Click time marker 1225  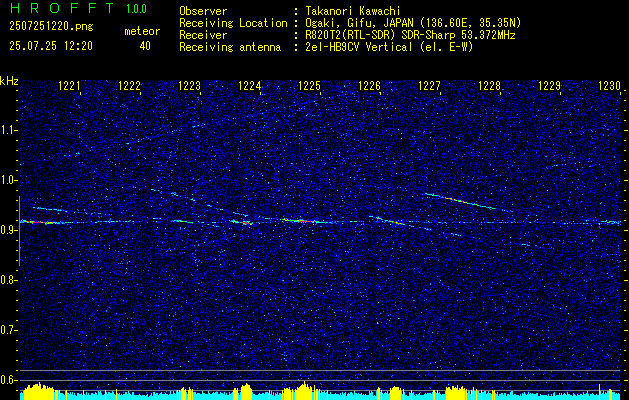309,86
